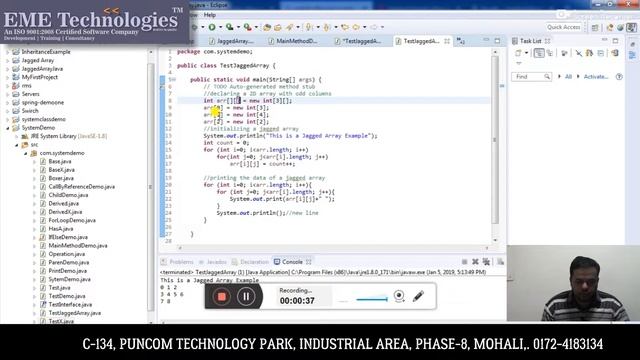Viewport: 640px width, 360px height.
Task: Click the editor vertical scrollbar
Action: pos(495,140)
